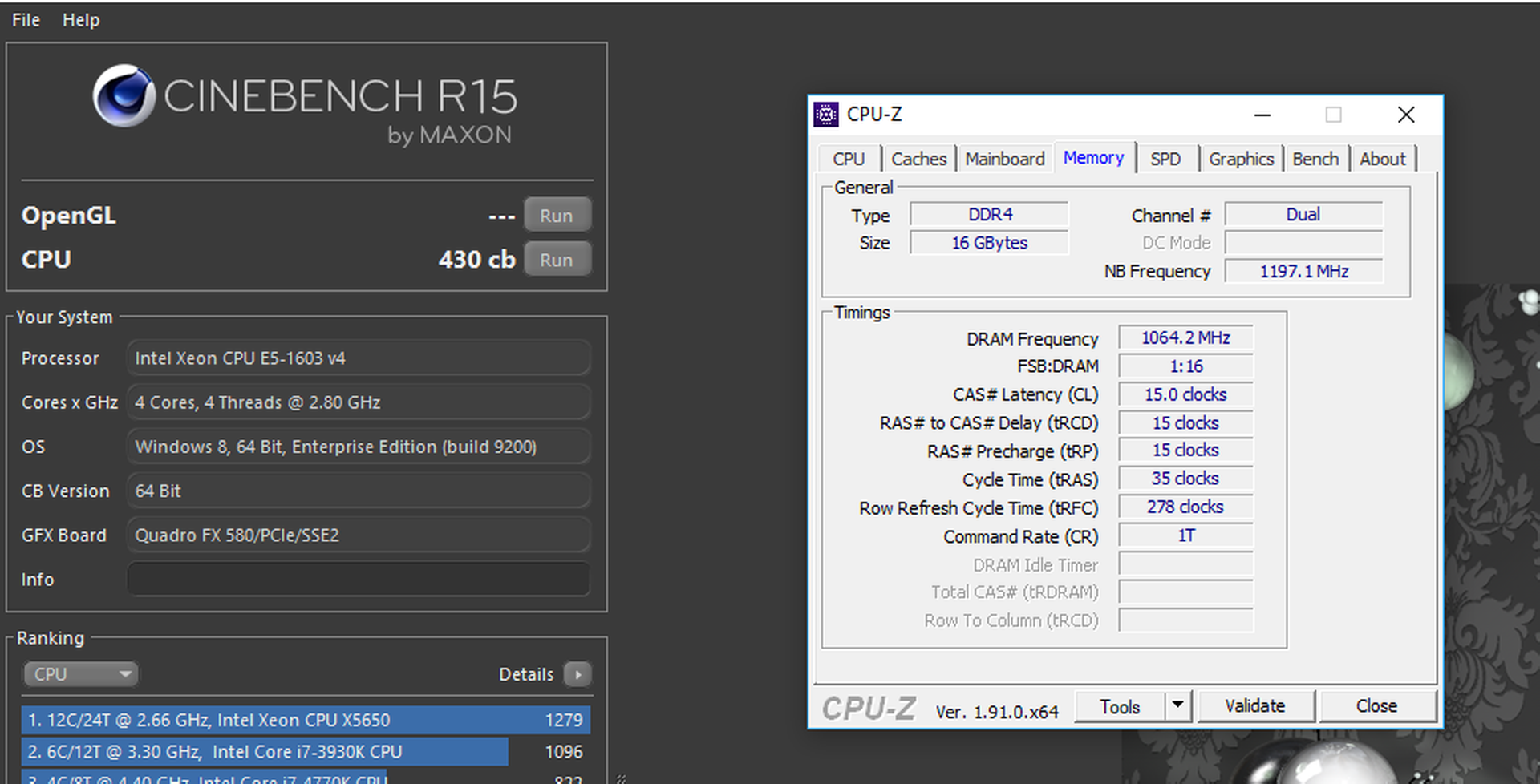Switch to the Mainboard tab in CPU-Z
The height and width of the screenshot is (784, 1540).
point(1004,159)
